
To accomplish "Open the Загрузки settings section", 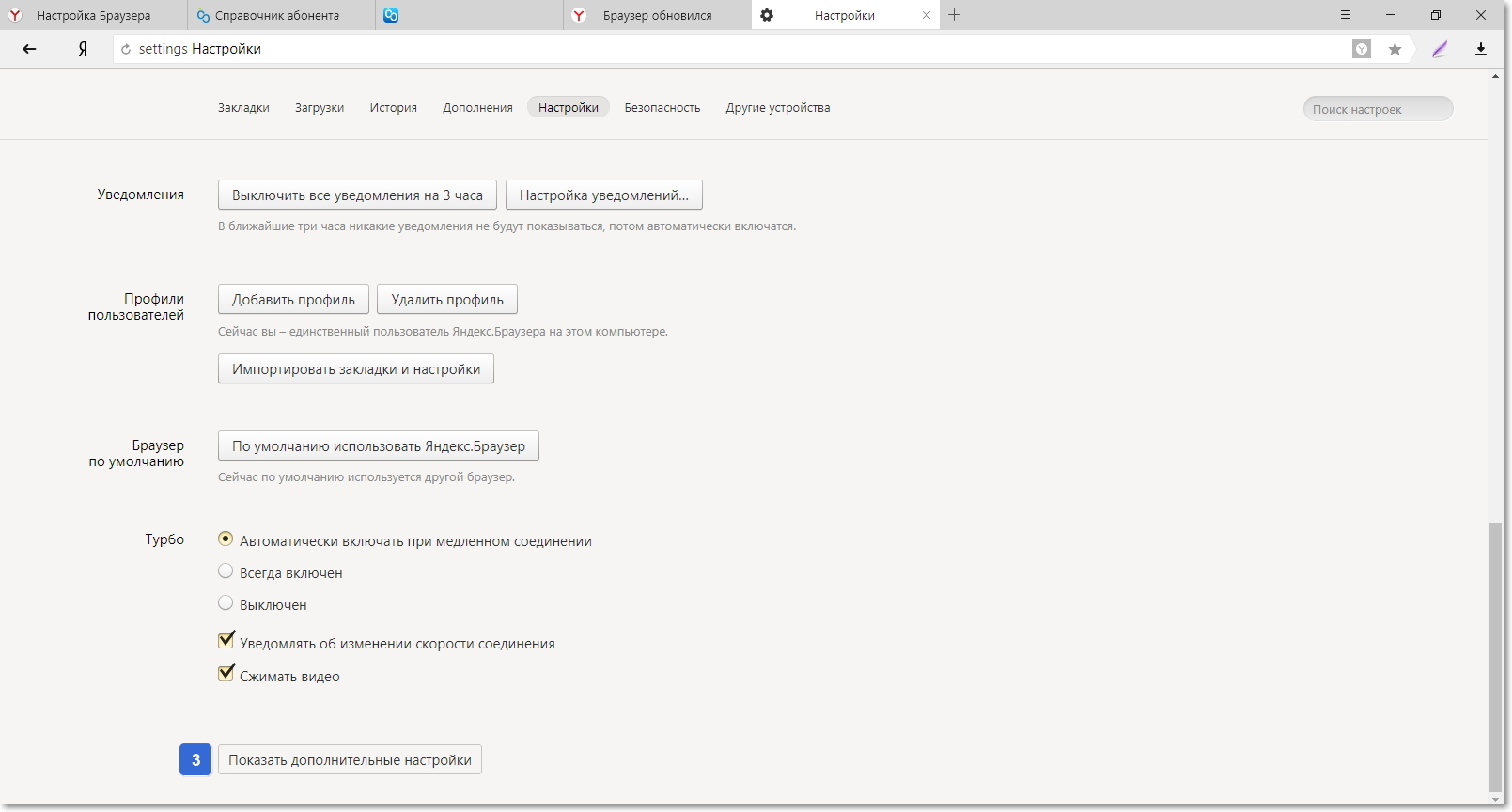I will pyautogui.click(x=320, y=108).
